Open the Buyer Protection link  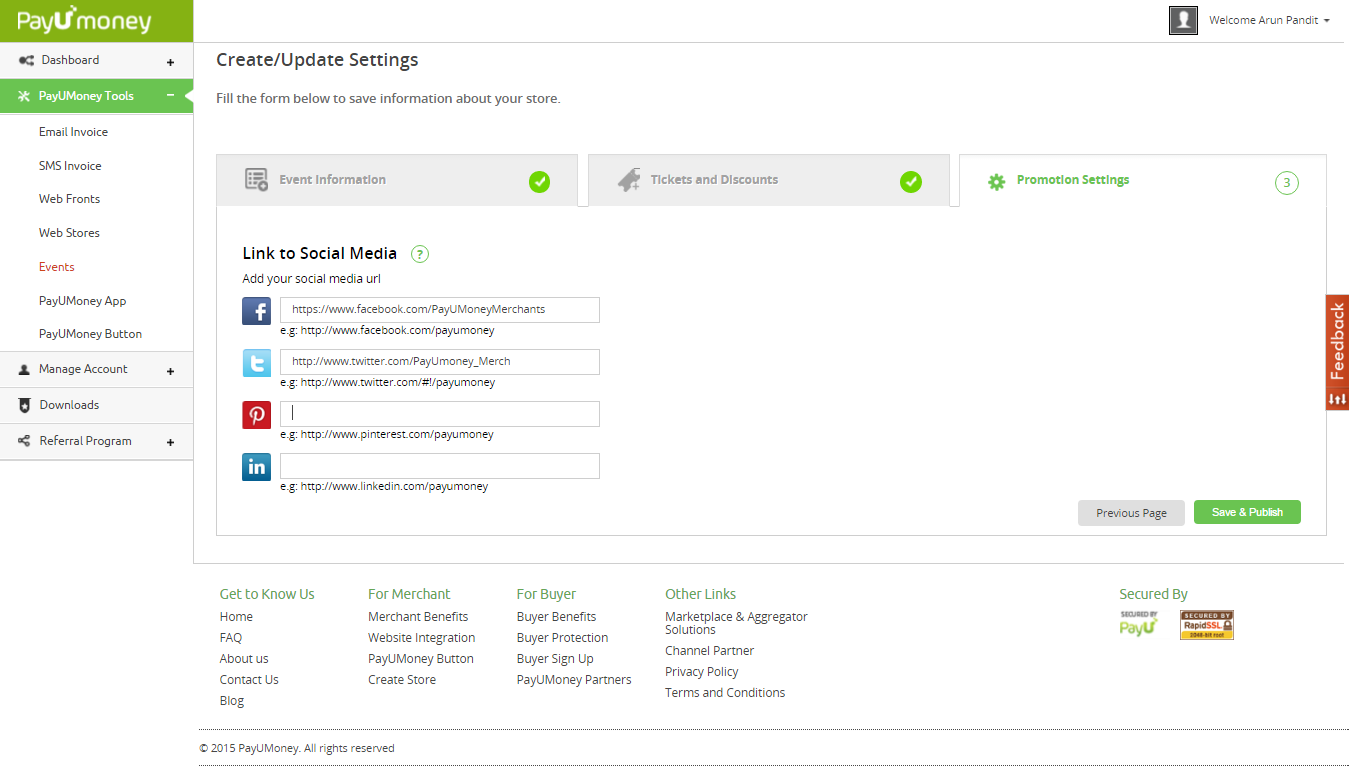tap(562, 638)
